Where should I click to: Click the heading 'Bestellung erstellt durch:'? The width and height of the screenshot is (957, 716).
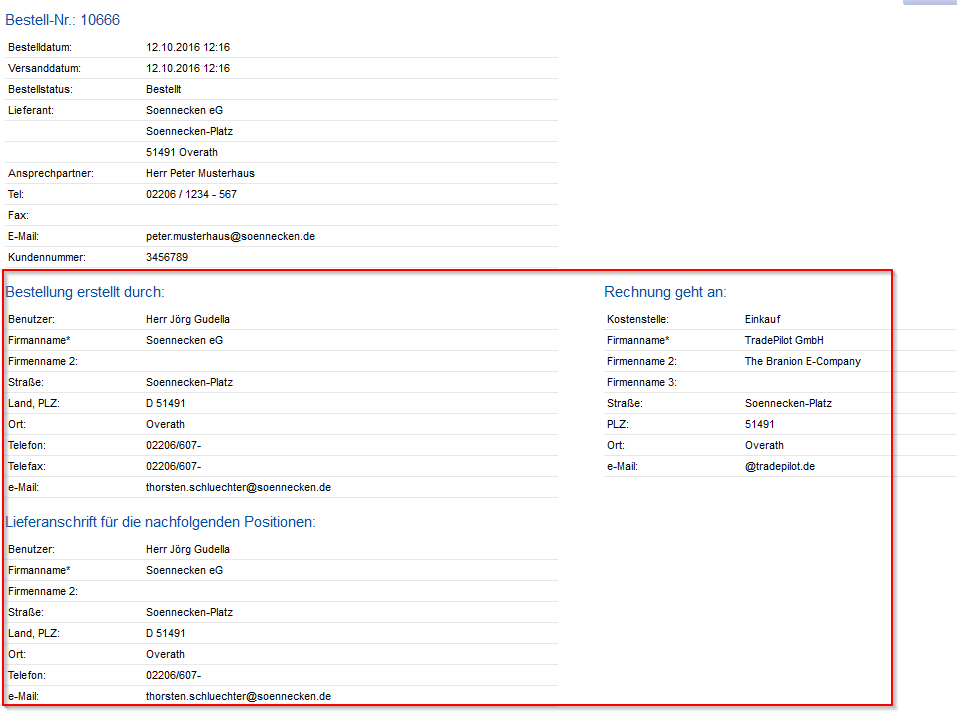85,292
